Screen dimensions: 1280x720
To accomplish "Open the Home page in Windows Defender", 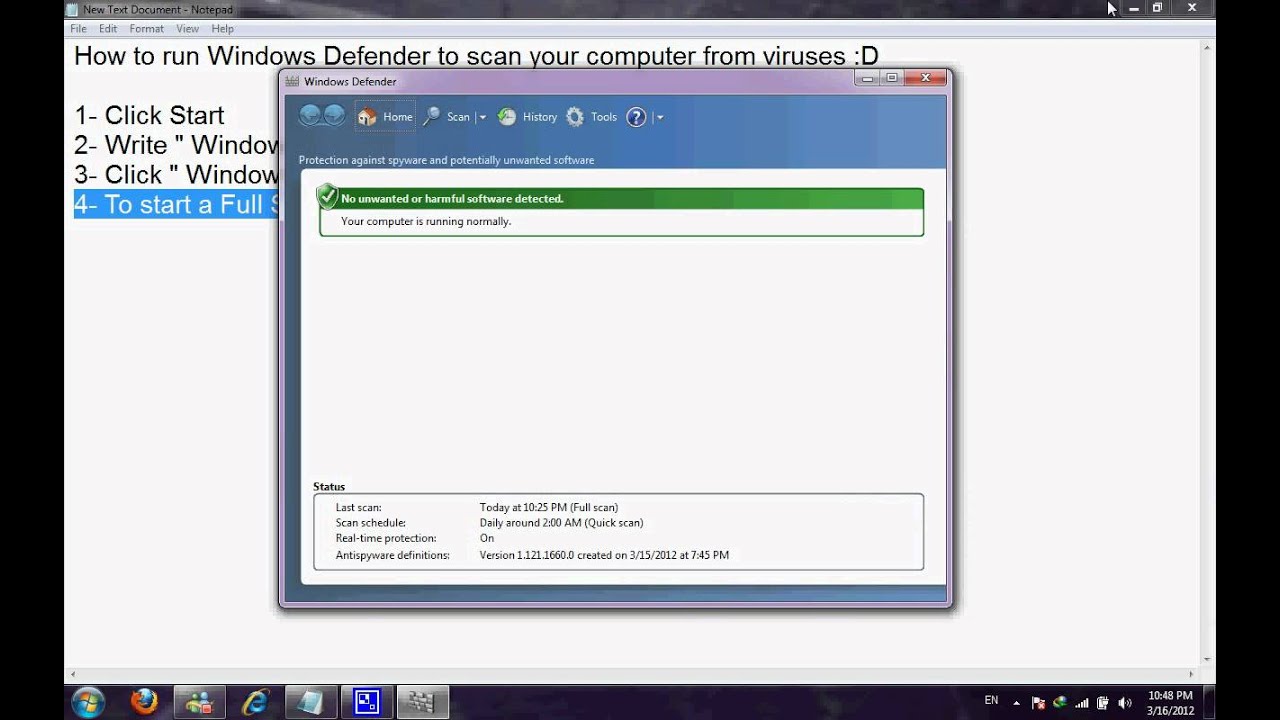I will 385,117.
